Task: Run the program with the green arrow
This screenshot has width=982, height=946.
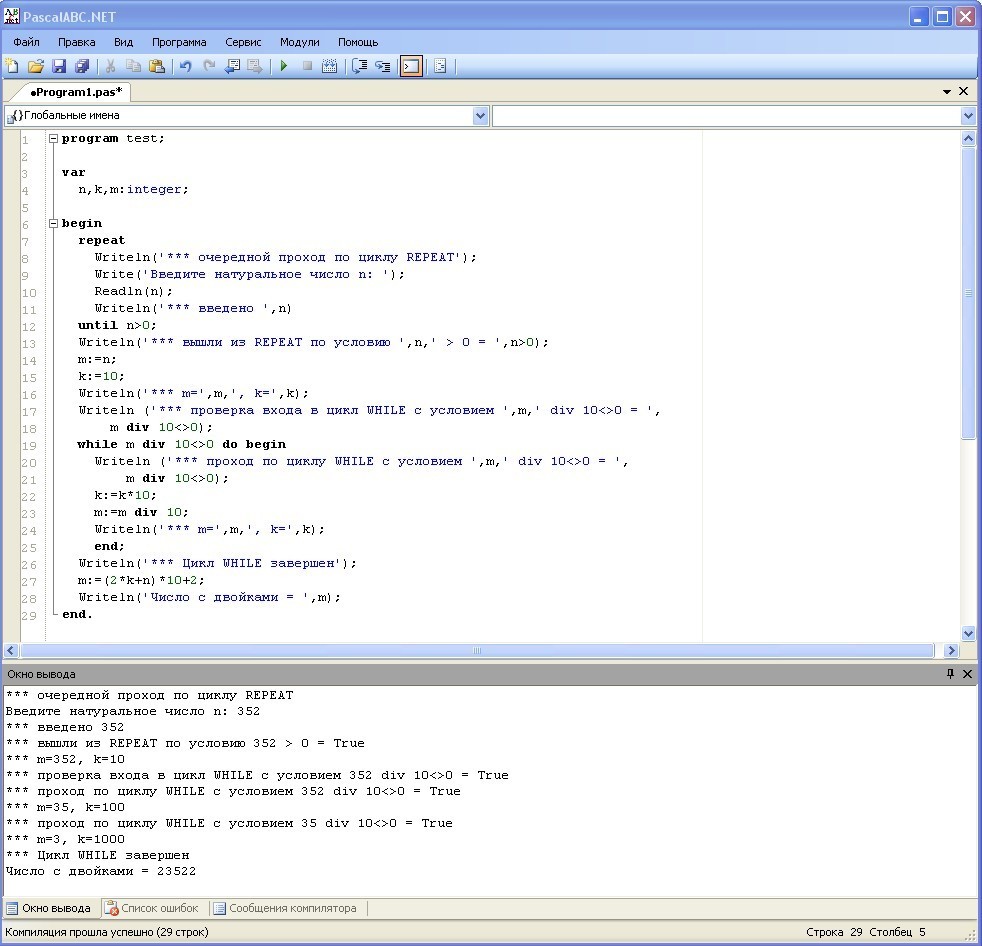Action: tap(284, 67)
